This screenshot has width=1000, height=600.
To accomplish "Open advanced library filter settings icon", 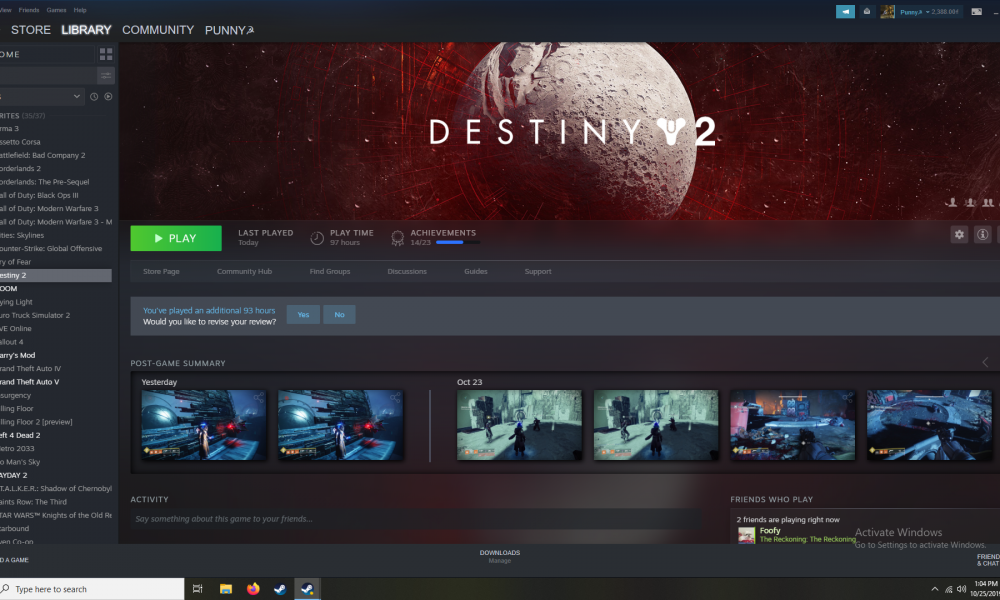I will tap(106, 76).
